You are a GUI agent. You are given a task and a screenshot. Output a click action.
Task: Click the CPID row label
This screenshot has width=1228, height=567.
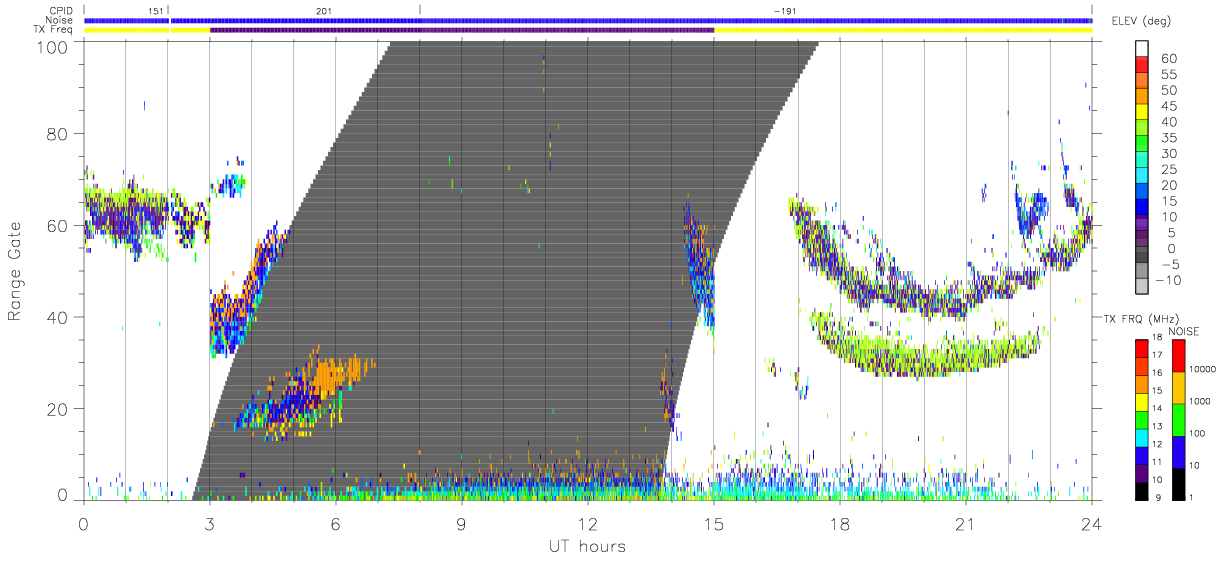click(x=61, y=10)
